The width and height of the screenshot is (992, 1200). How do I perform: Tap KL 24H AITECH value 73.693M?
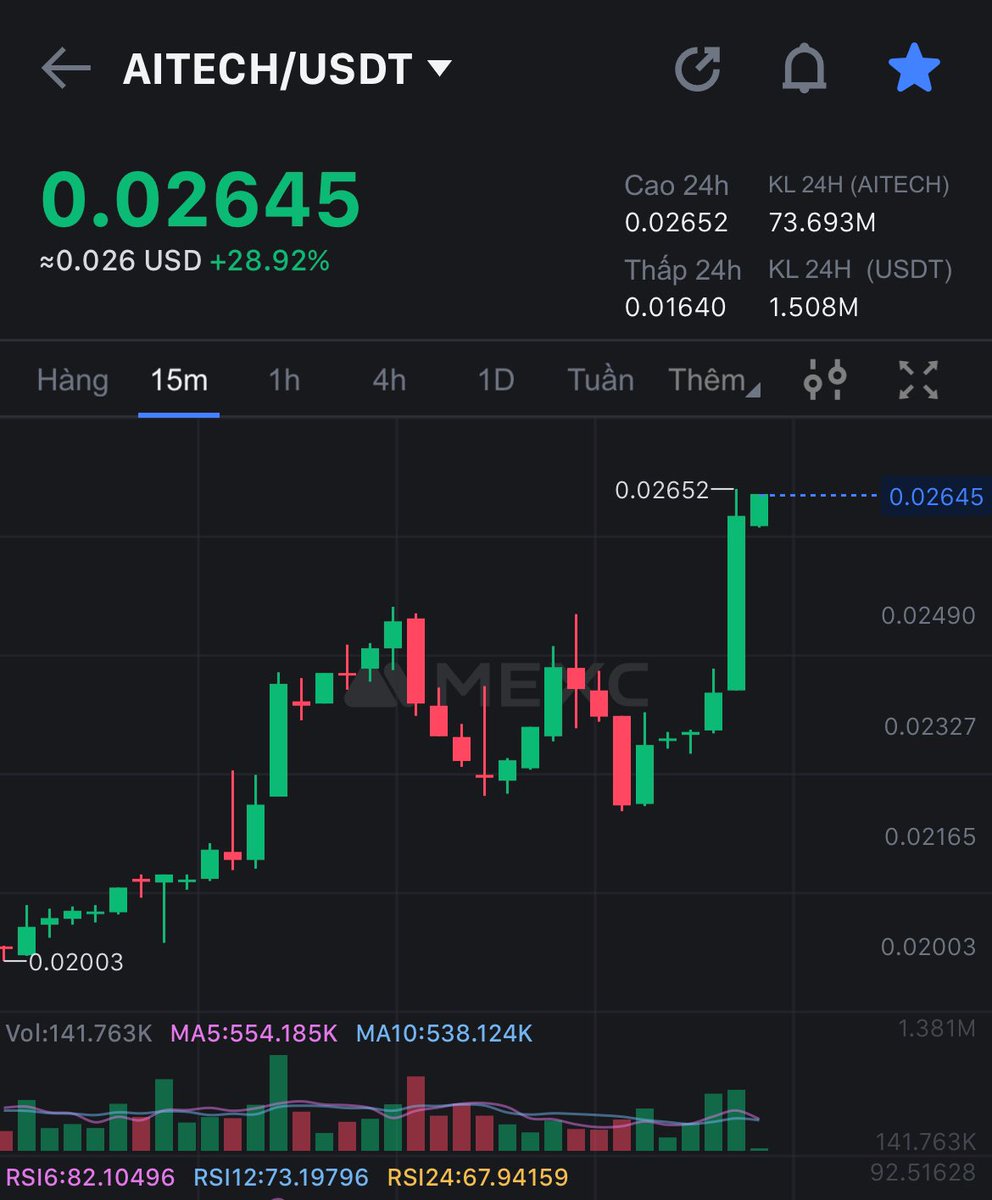tap(822, 223)
